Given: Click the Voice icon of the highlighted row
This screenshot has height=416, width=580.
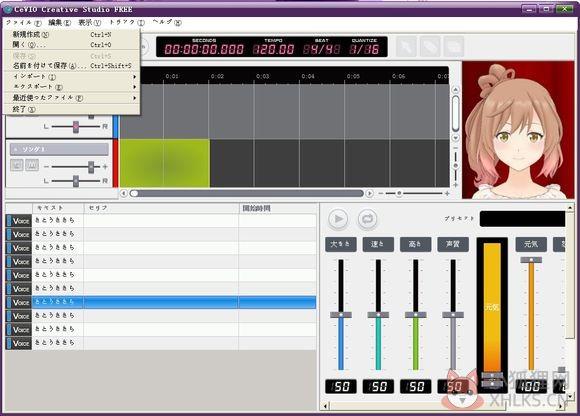Looking at the screenshot, I should click(19, 302).
